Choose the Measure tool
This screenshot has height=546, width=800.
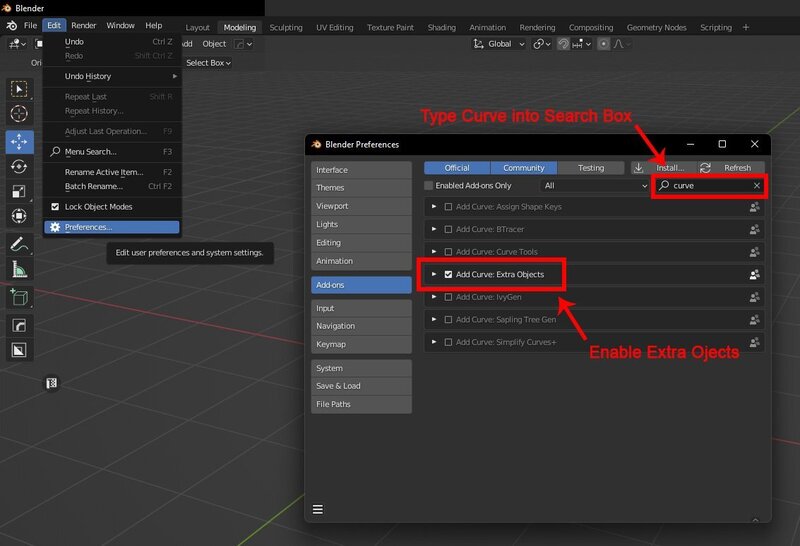19,269
